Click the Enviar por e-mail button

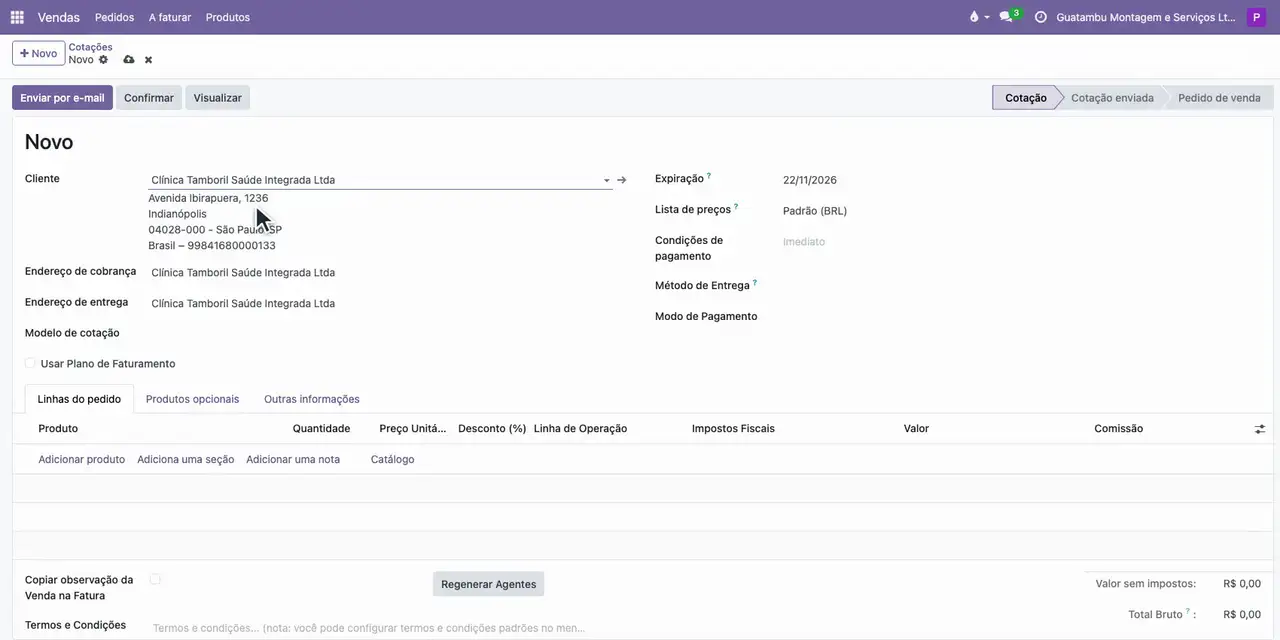(x=62, y=98)
